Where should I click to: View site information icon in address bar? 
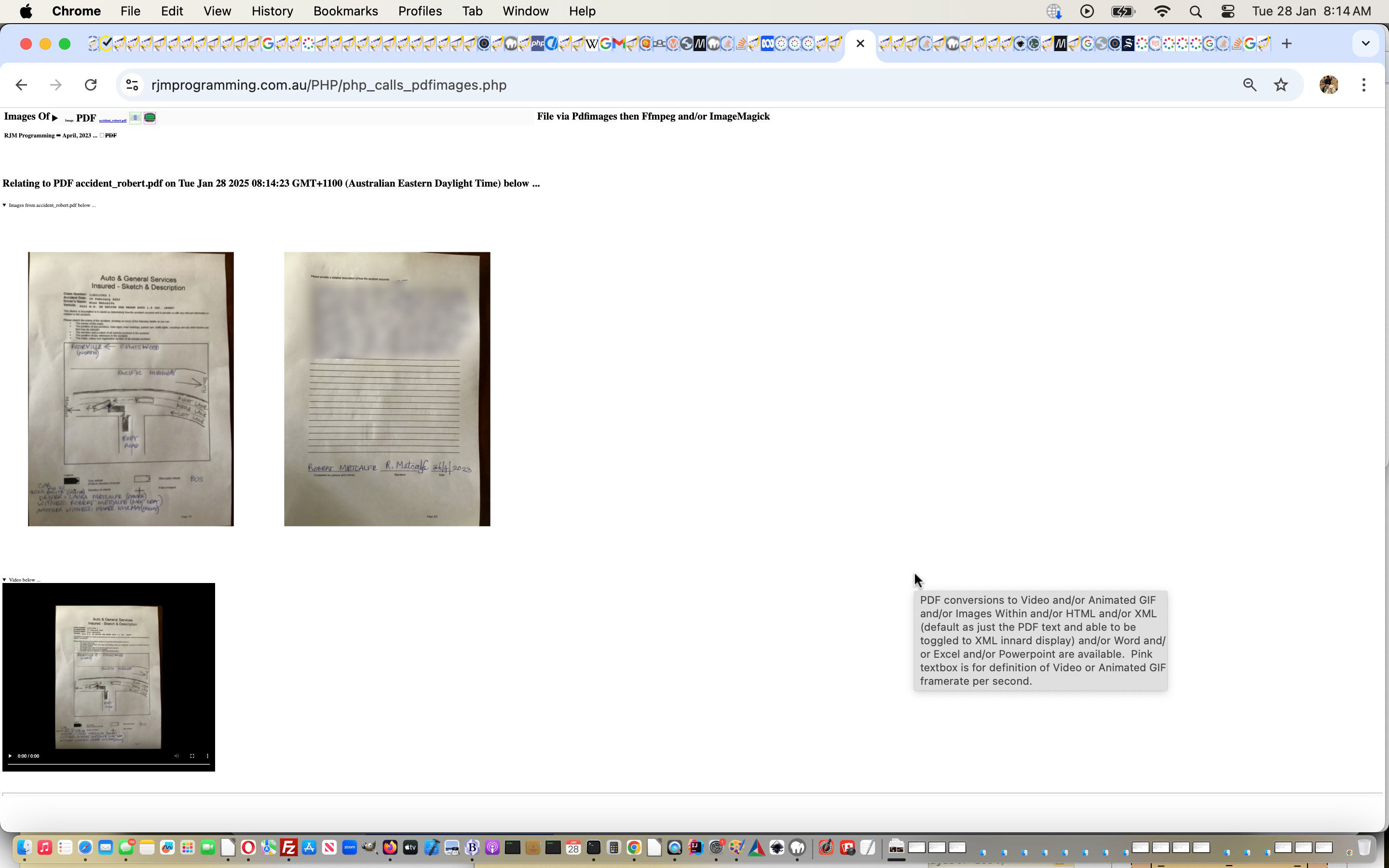[132, 85]
